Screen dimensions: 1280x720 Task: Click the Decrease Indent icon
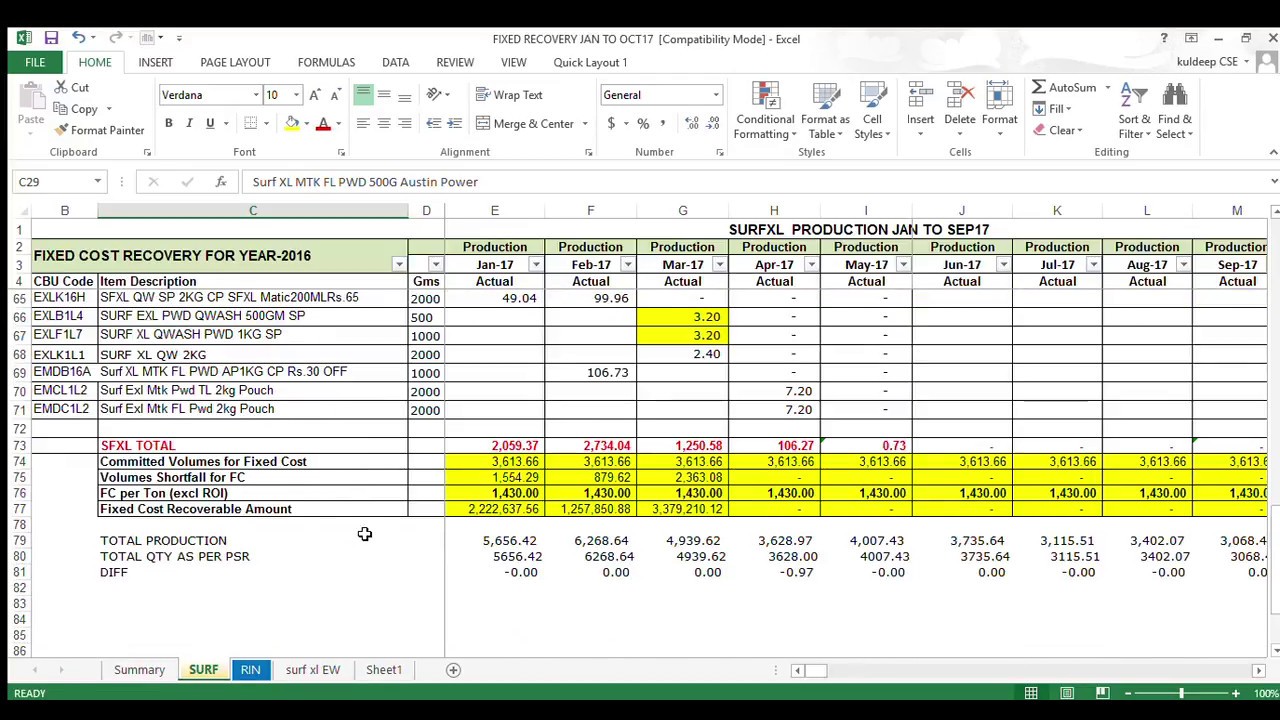pyautogui.click(x=433, y=124)
